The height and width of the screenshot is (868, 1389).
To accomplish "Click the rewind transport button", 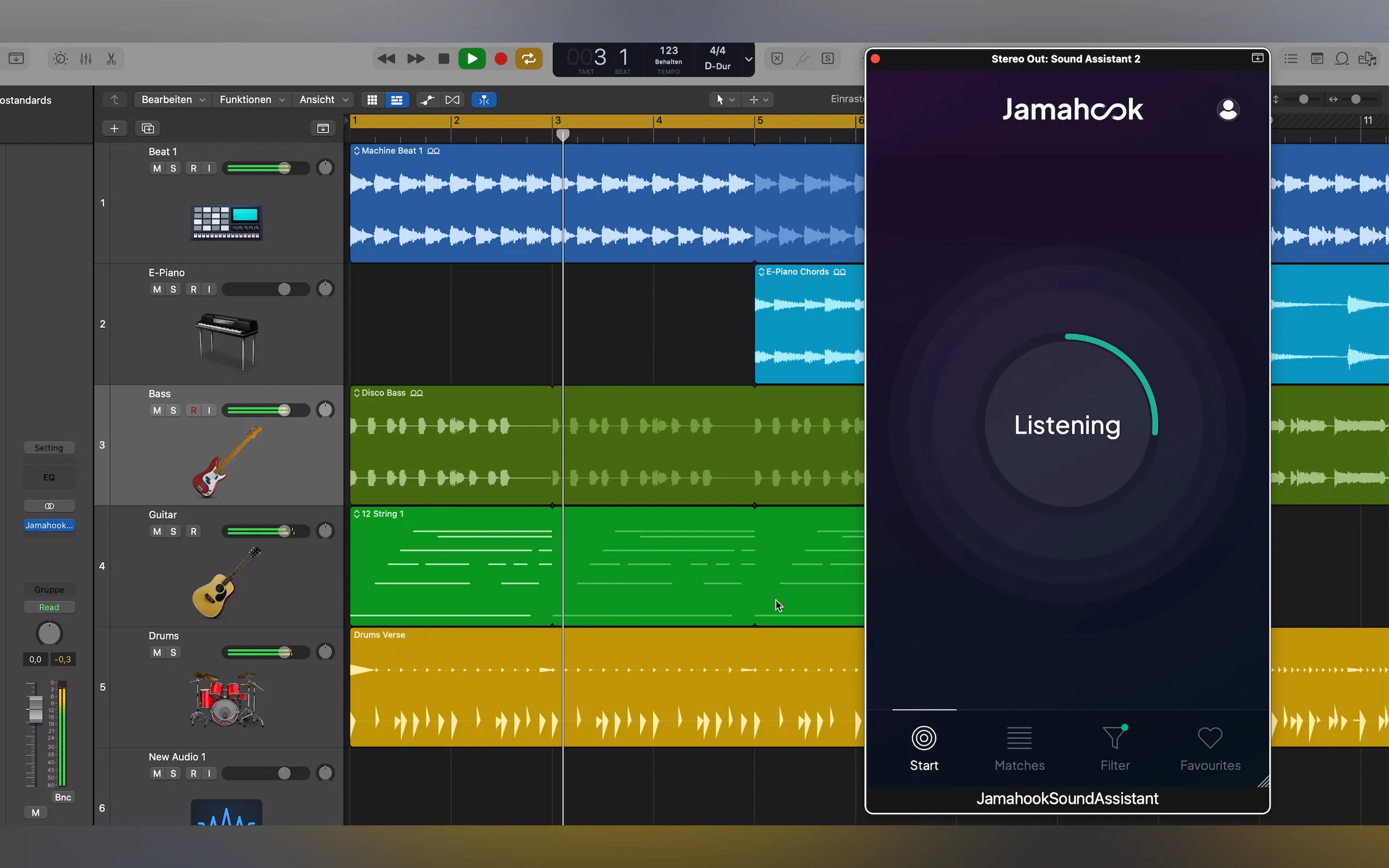I will [387, 58].
